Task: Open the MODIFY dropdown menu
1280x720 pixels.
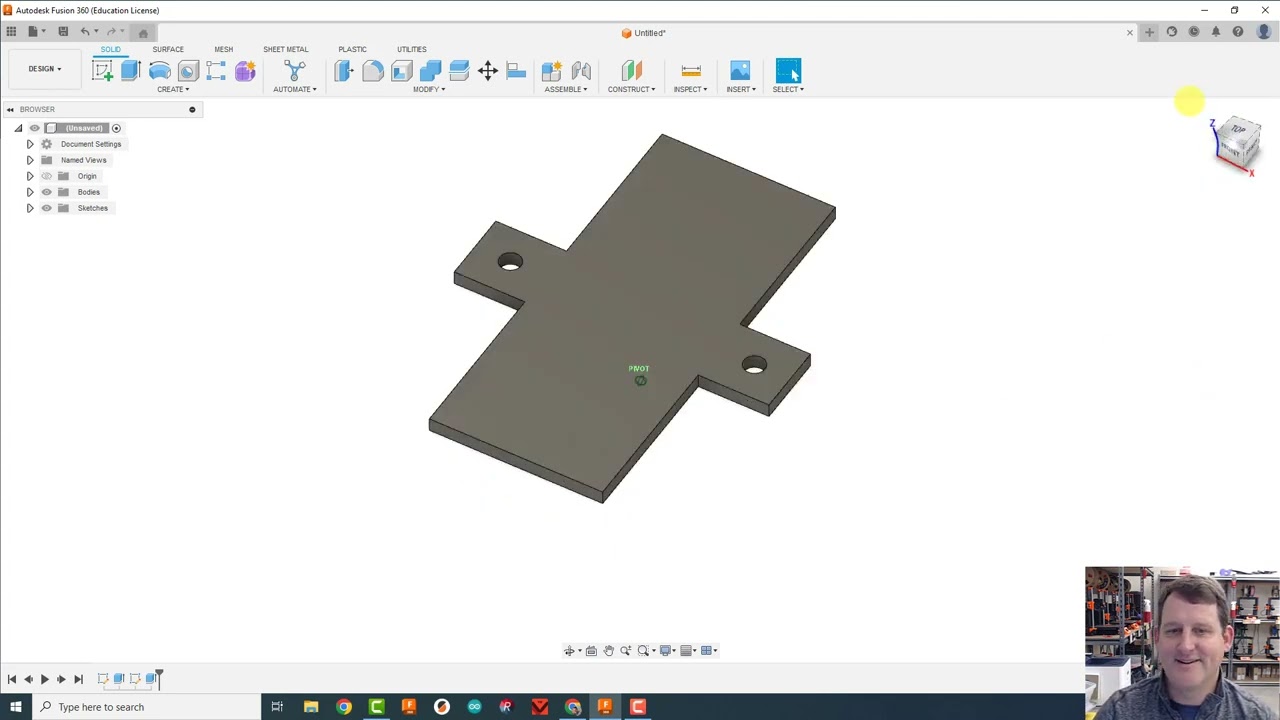Action: click(x=429, y=89)
